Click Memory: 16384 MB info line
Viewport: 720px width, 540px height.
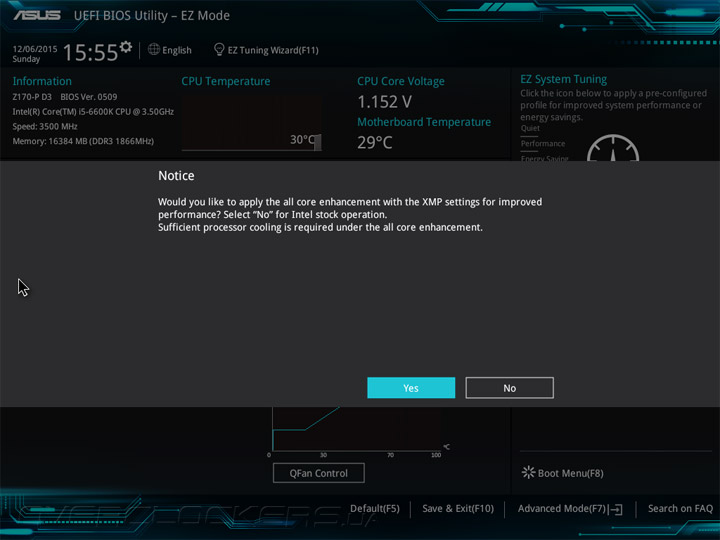tap(83, 141)
